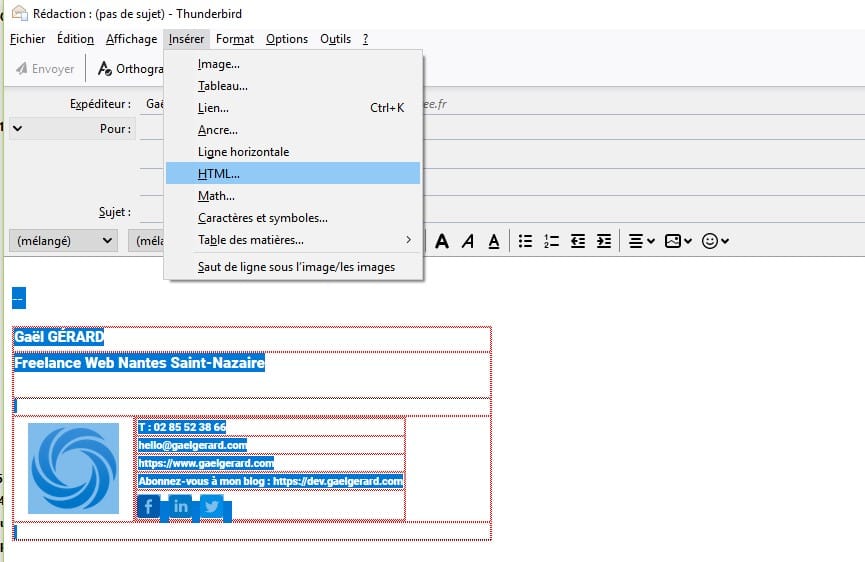Open the emoji smiley dropdown
This screenshot has width=865, height=562.
coord(715,241)
